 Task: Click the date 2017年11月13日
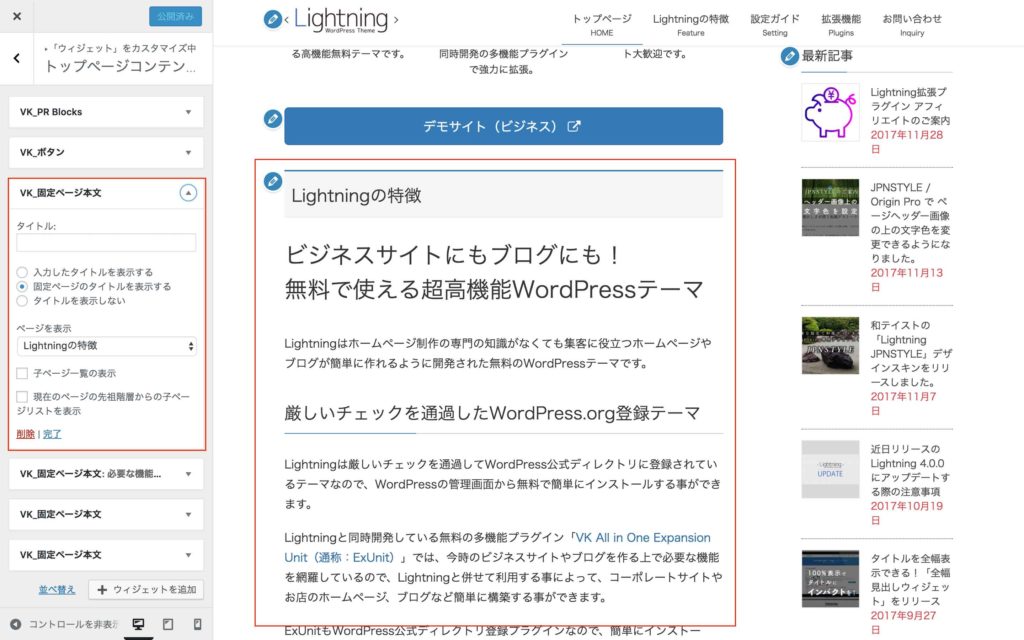pyautogui.click(x=906, y=280)
